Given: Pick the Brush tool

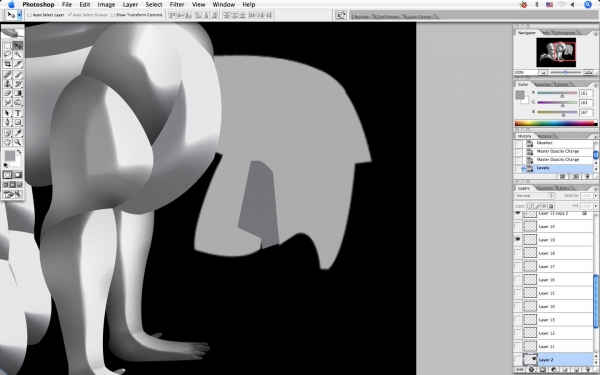Looking at the screenshot, I should click(18, 75).
